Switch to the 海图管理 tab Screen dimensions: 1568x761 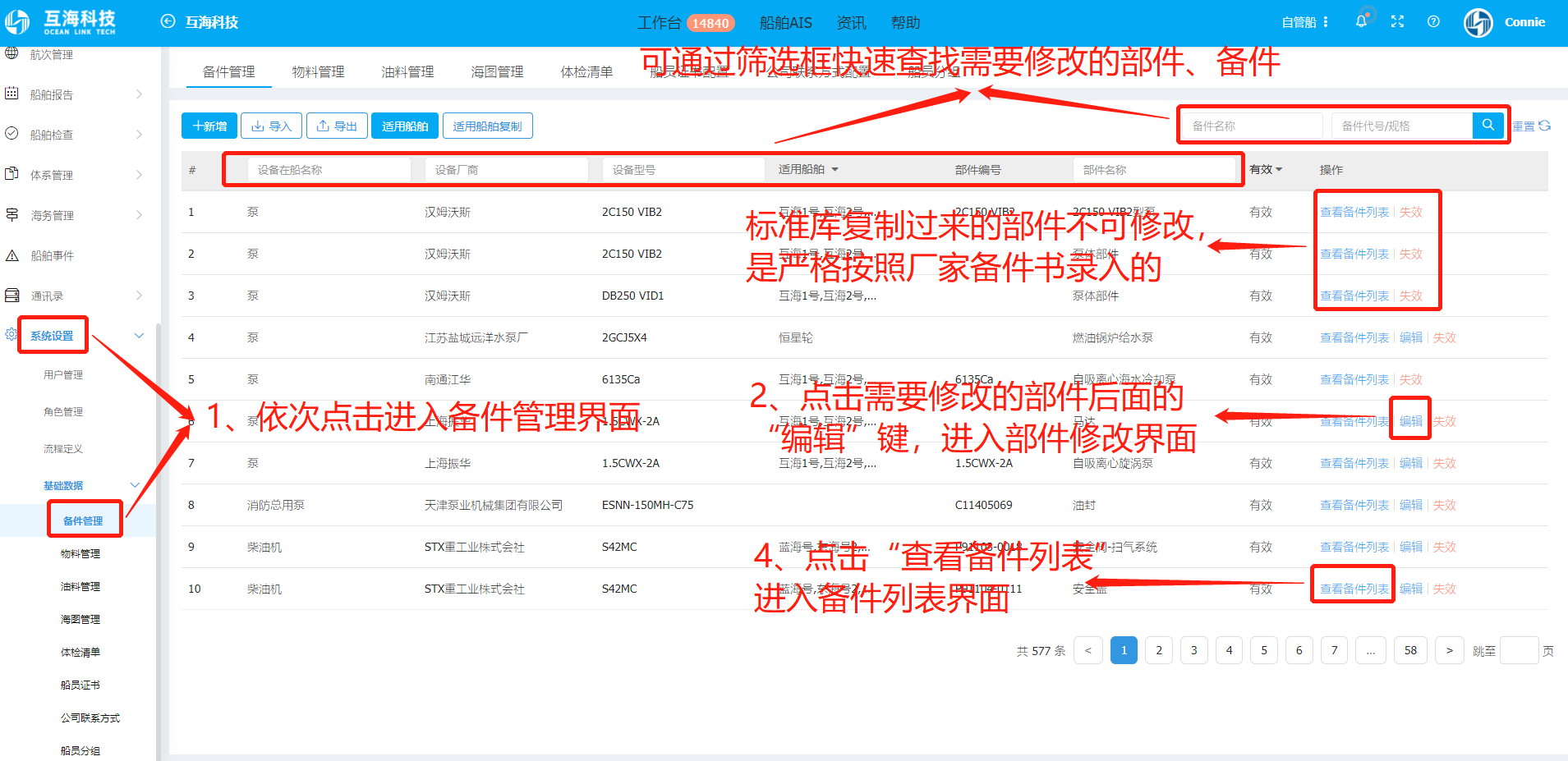[497, 72]
